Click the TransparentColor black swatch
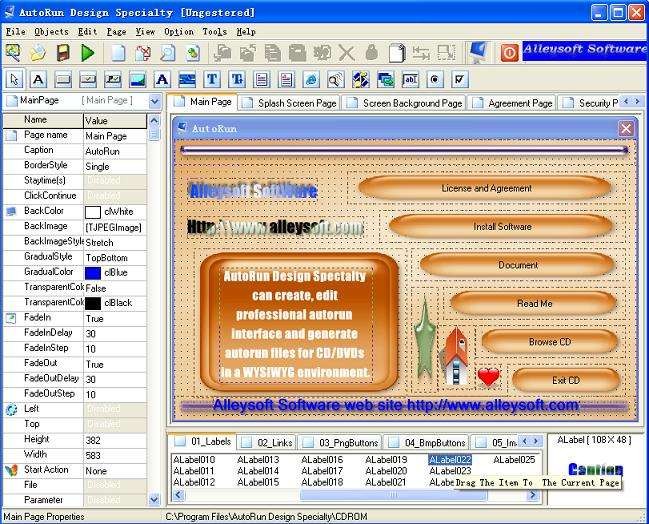 [x=93, y=303]
